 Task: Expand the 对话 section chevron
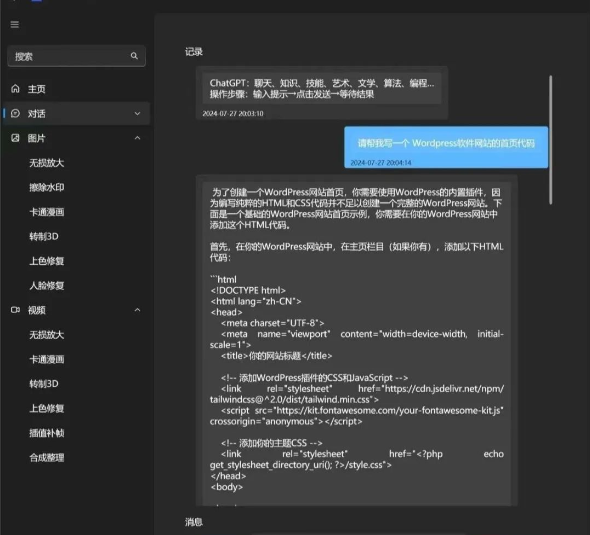pyautogui.click(x=137, y=113)
